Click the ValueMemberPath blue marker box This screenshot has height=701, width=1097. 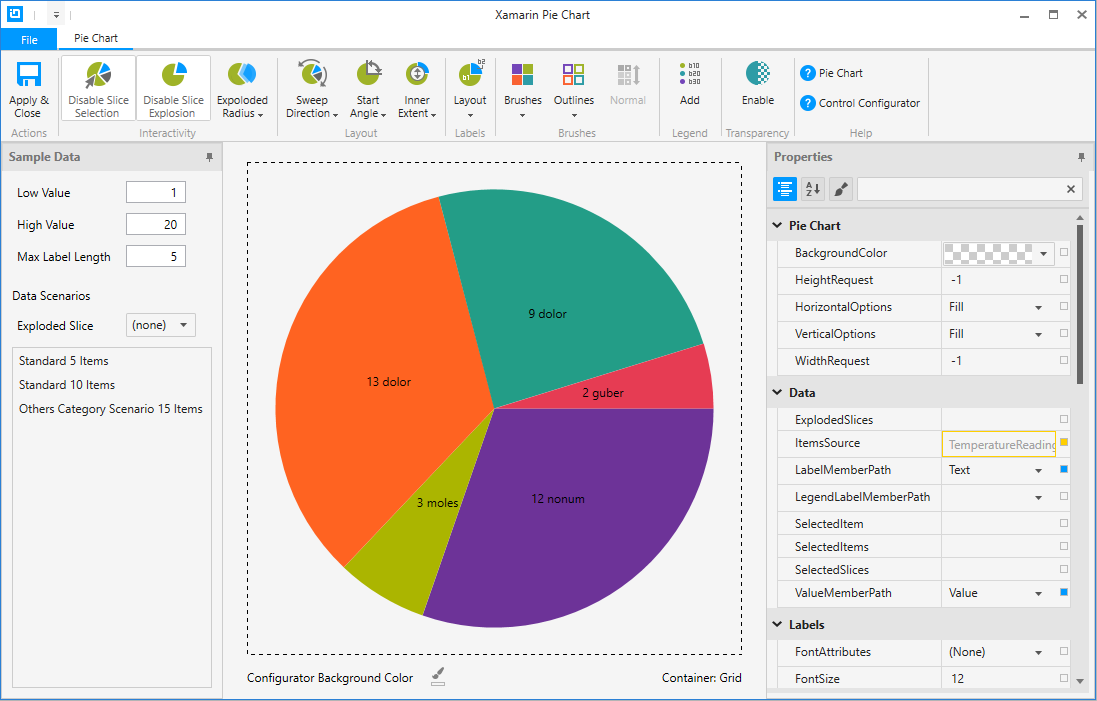coord(1064,593)
